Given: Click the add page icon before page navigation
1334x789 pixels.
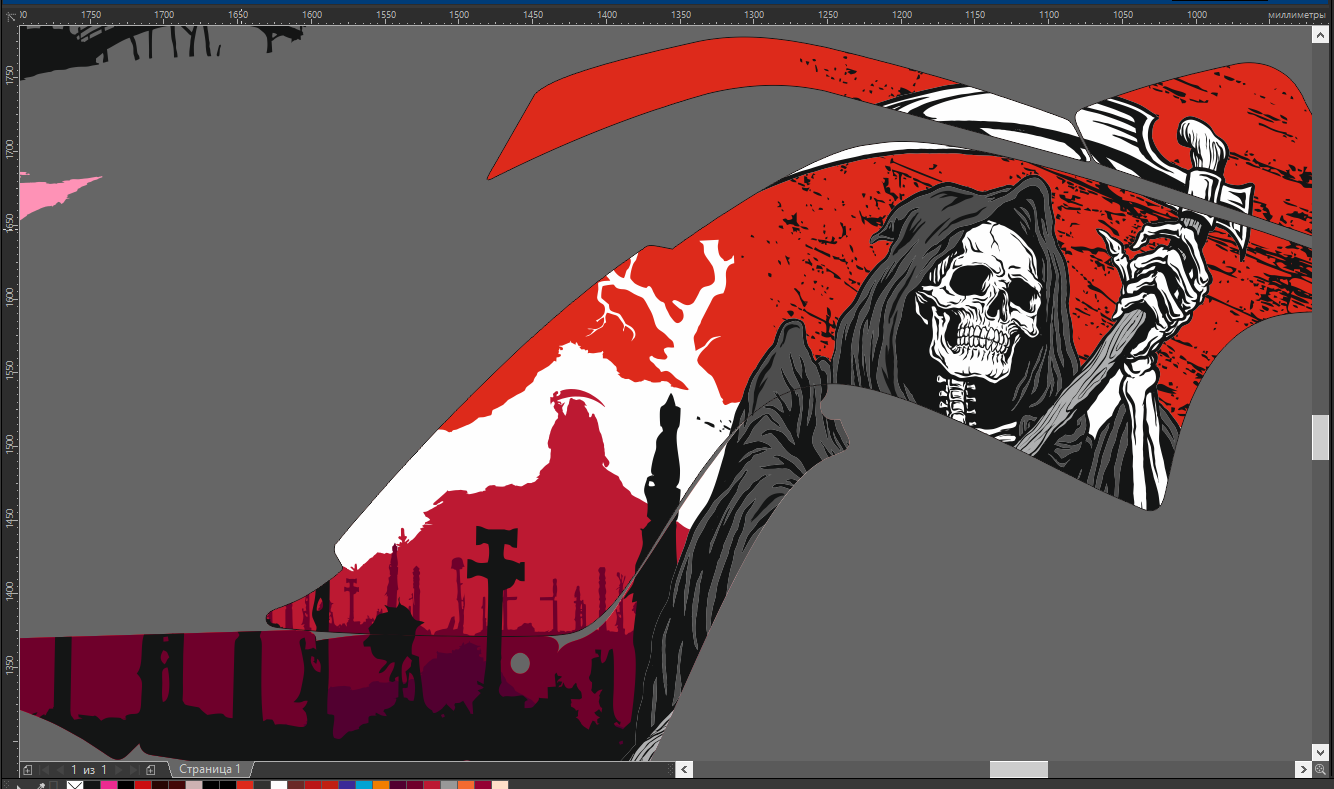Looking at the screenshot, I should [x=27, y=770].
